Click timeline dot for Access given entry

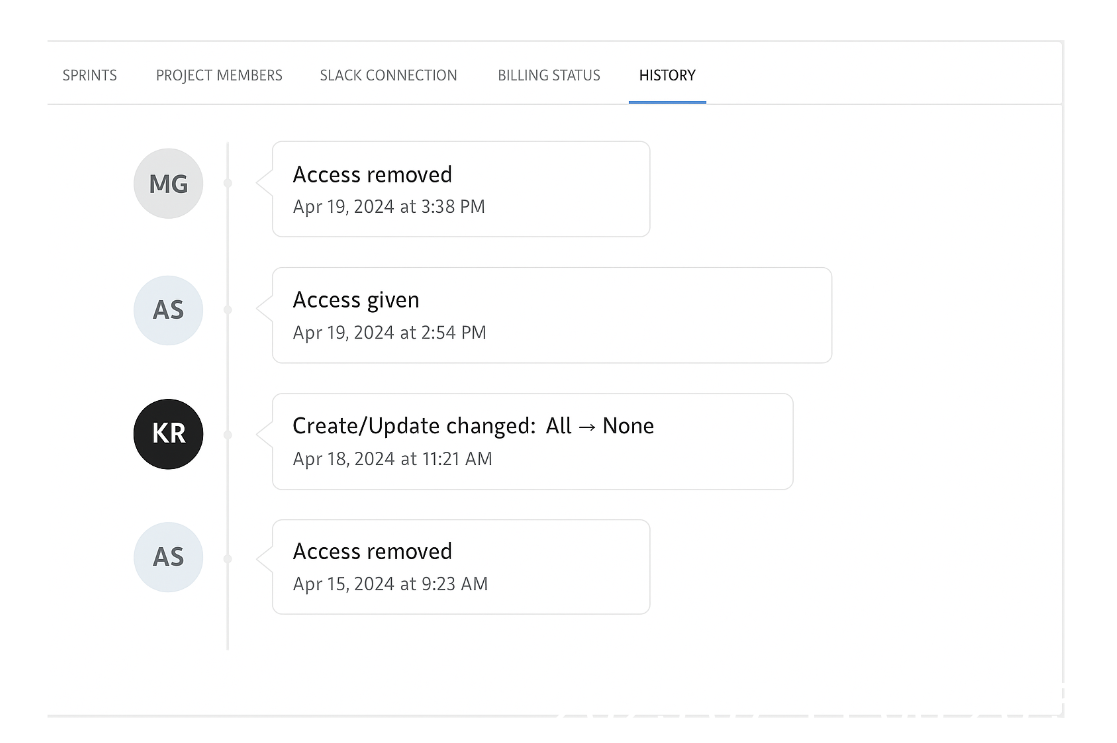(228, 310)
